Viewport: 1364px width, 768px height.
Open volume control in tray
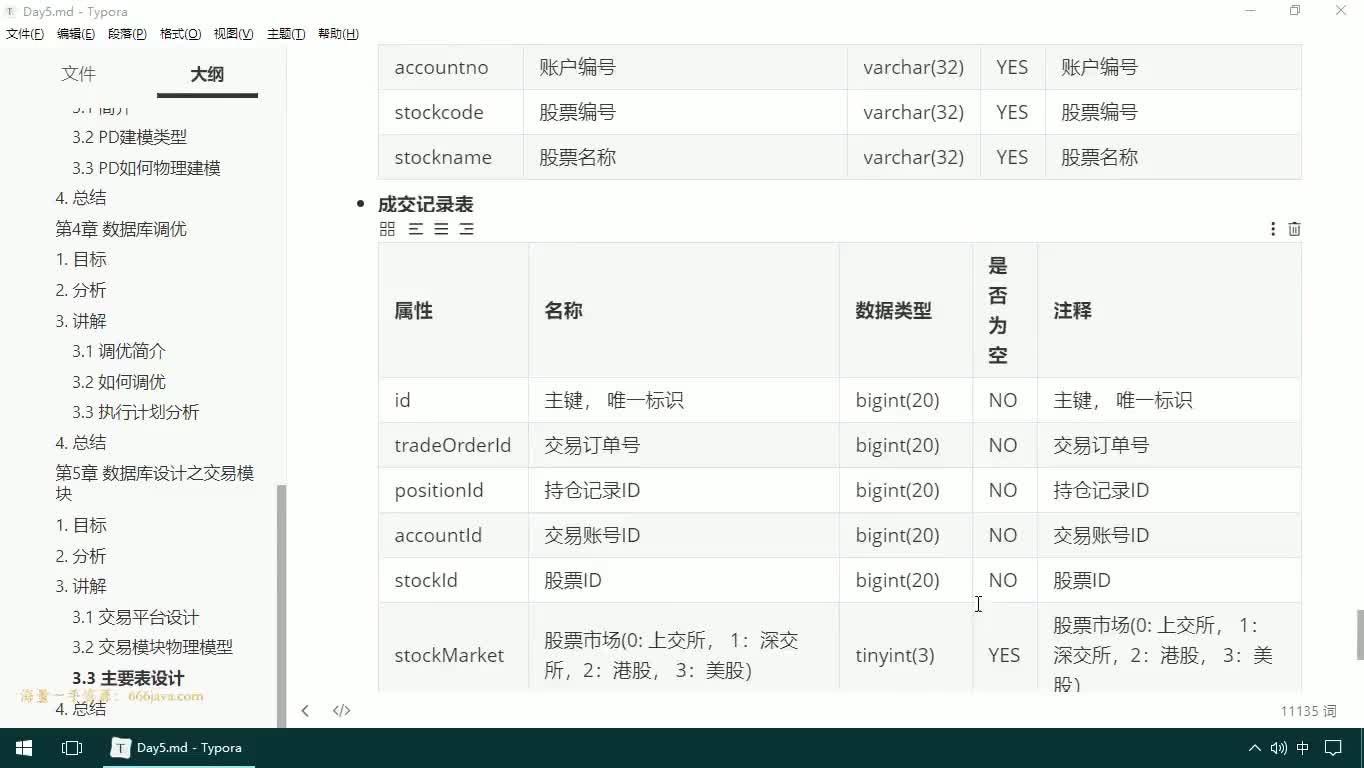1278,748
